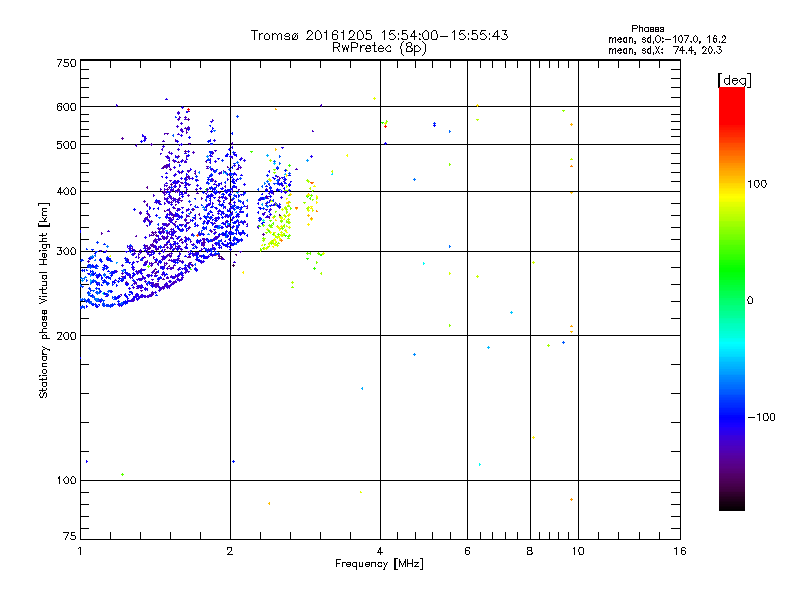Viewport: 800px width, 600px height.
Task: Click the 'Phases' header label
Action: pos(647,29)
